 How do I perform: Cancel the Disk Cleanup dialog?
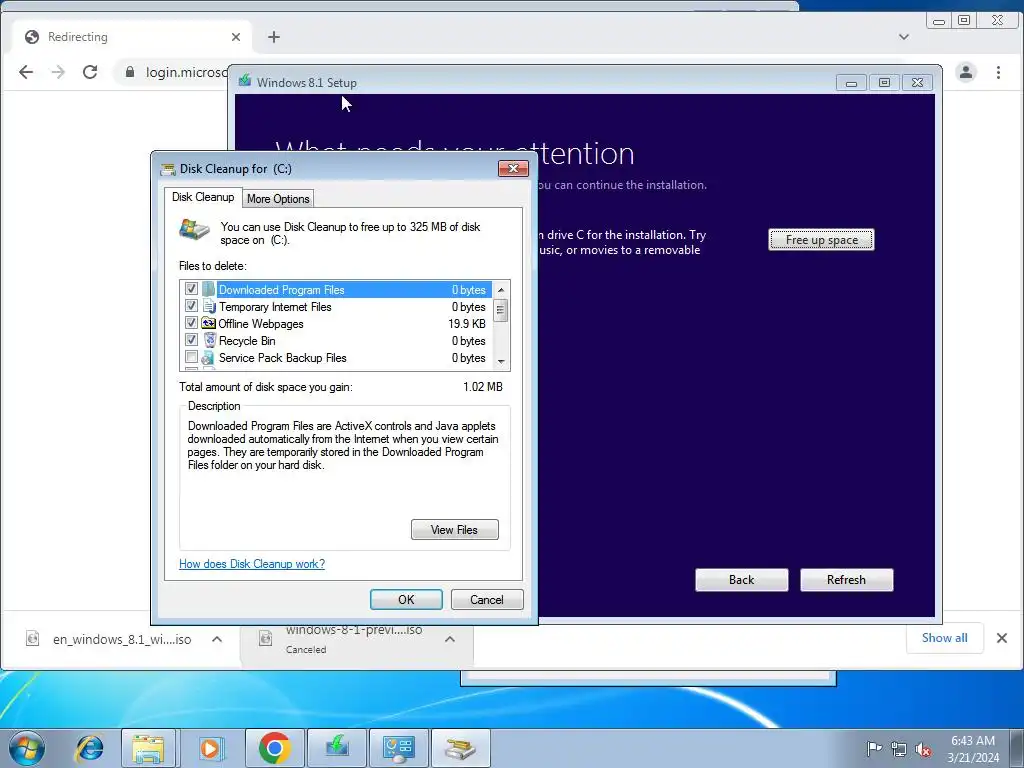click(487, 600)
